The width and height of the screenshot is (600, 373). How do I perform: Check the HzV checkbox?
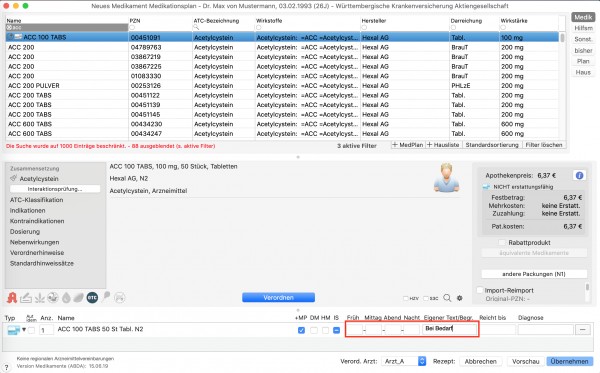[406, 298]
